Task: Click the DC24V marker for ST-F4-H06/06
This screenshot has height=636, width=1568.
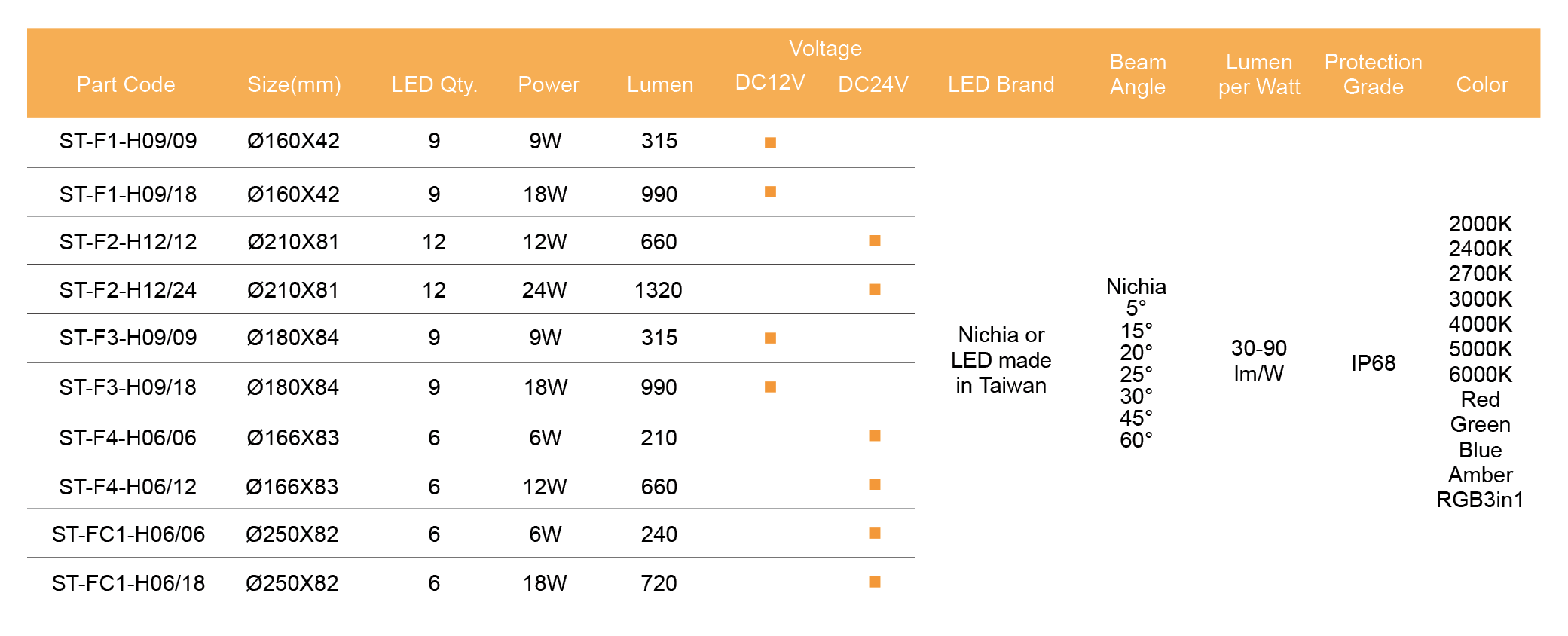Action: point(874,436)
